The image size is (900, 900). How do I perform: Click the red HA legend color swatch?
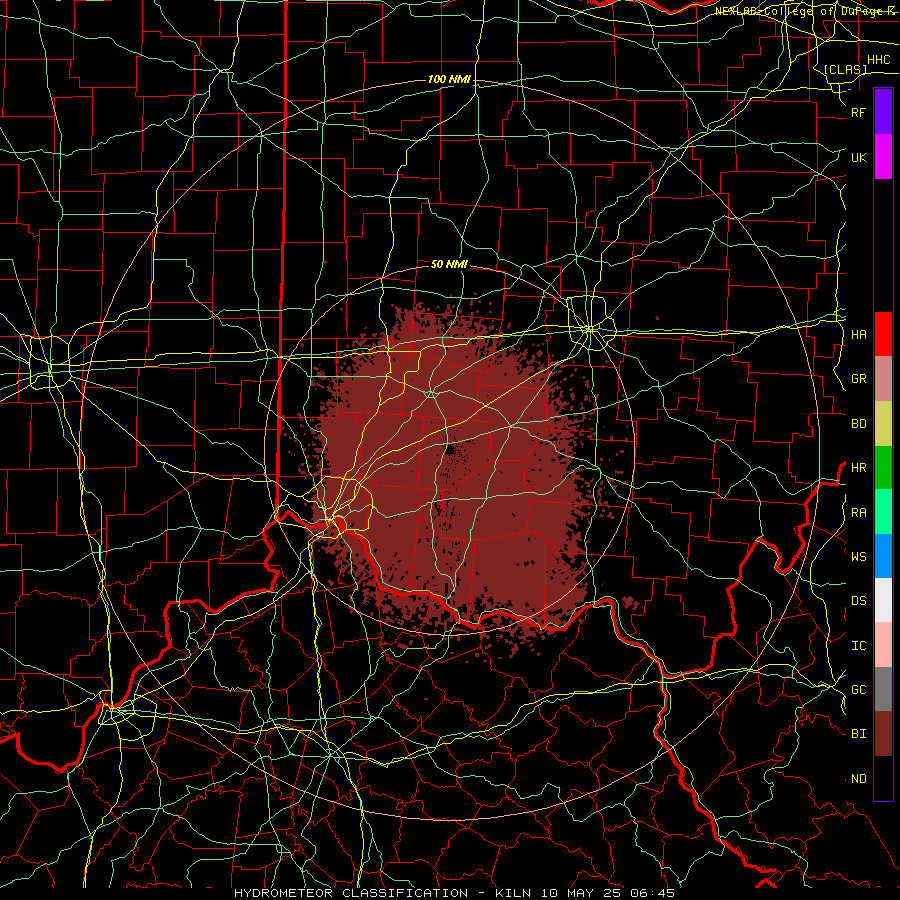tap(883, 334)
